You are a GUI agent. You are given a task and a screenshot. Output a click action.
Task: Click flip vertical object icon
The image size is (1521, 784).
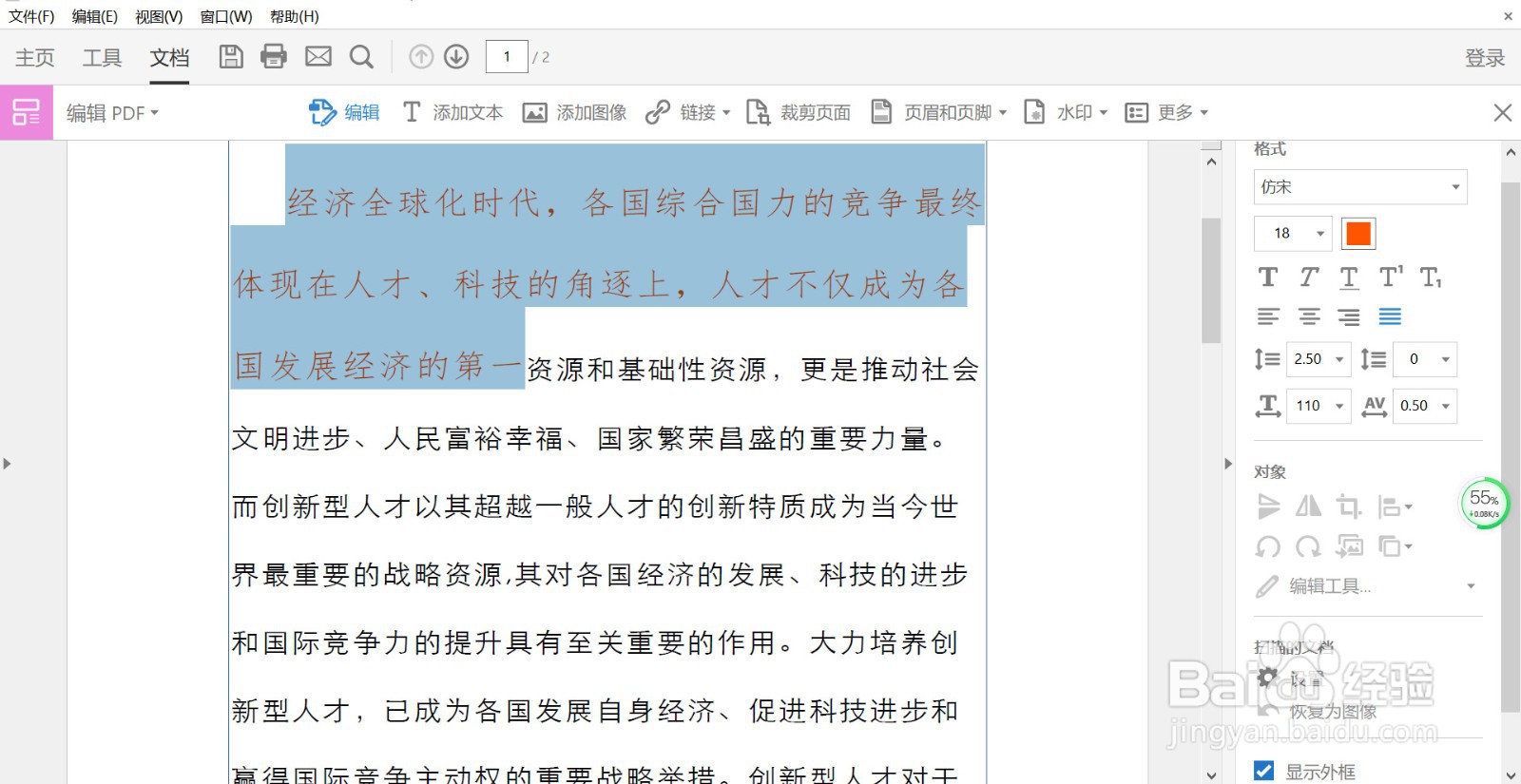click(x=1268, y=507)
